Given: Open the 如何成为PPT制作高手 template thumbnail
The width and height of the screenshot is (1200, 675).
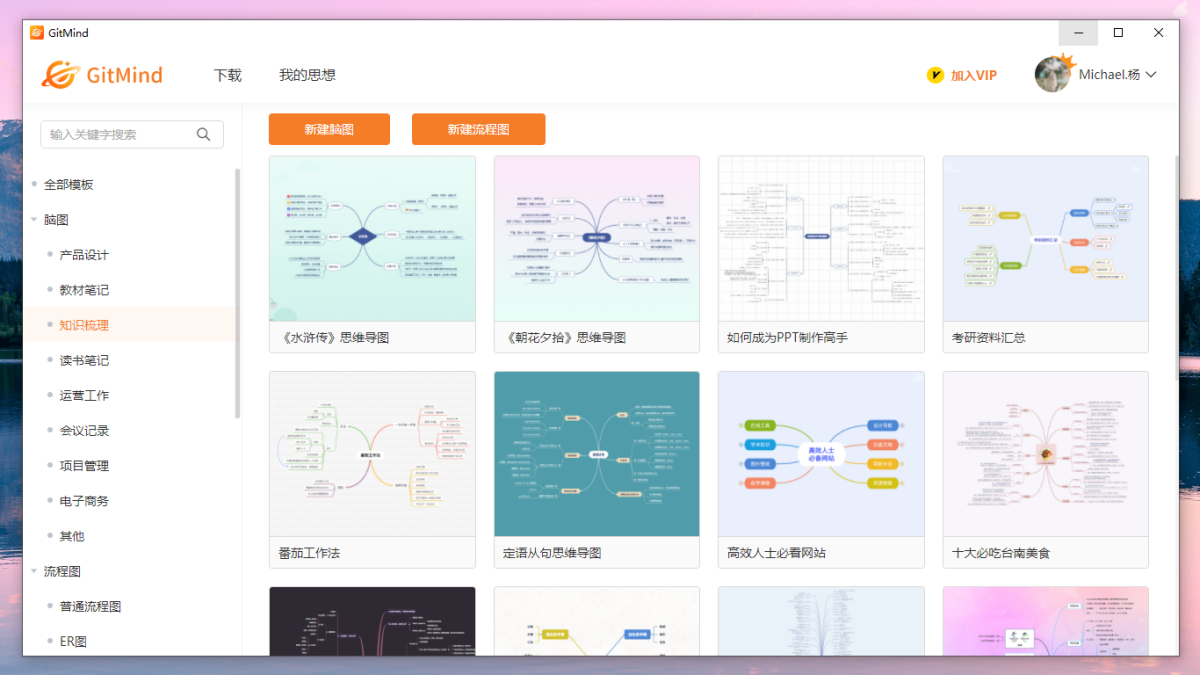Looking at the screenshot, I should [x=821, y=239].
